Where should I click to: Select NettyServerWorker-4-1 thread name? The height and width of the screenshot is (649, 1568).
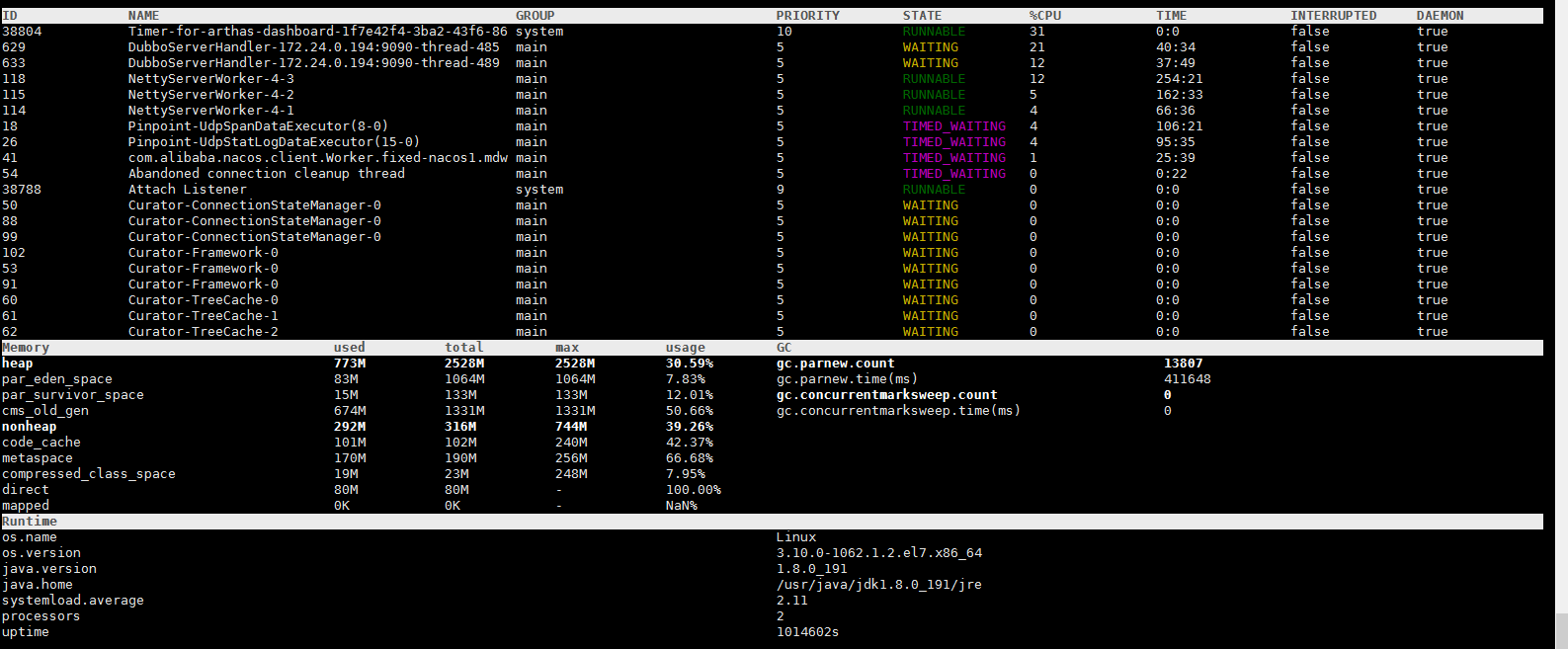pyautogui.click(x=210, y=111)
